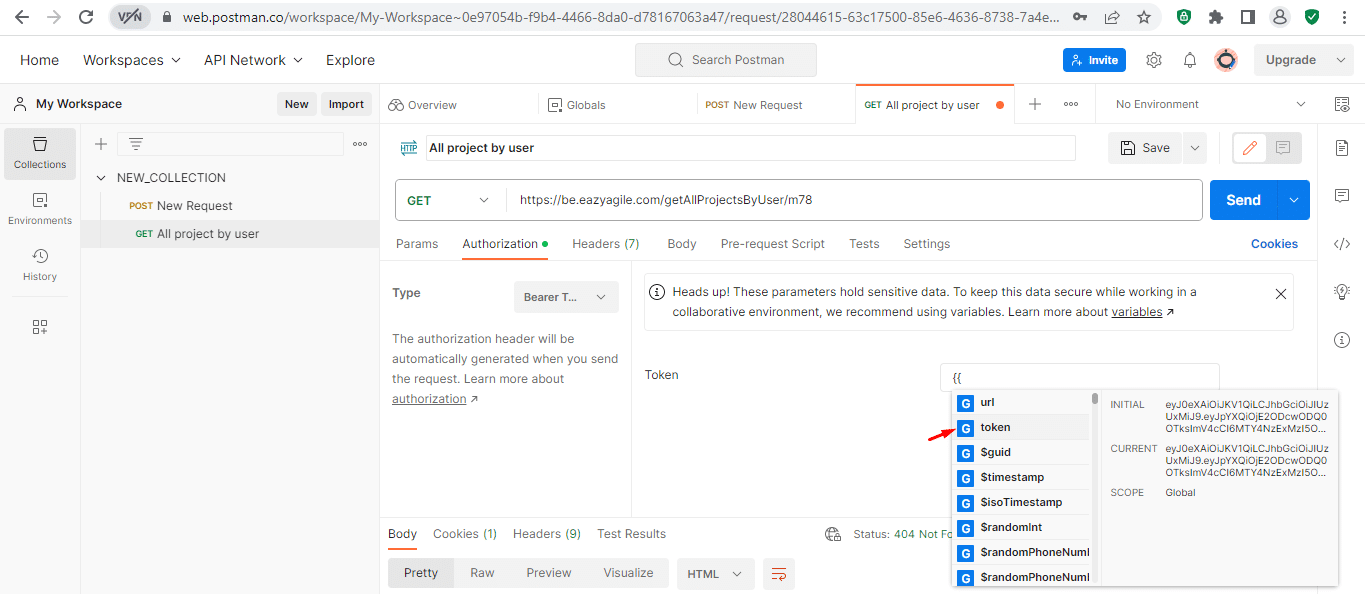Screen dimensions: 1365x594
Task: Click the wrap lines icon in response
Action: point(779,574)
